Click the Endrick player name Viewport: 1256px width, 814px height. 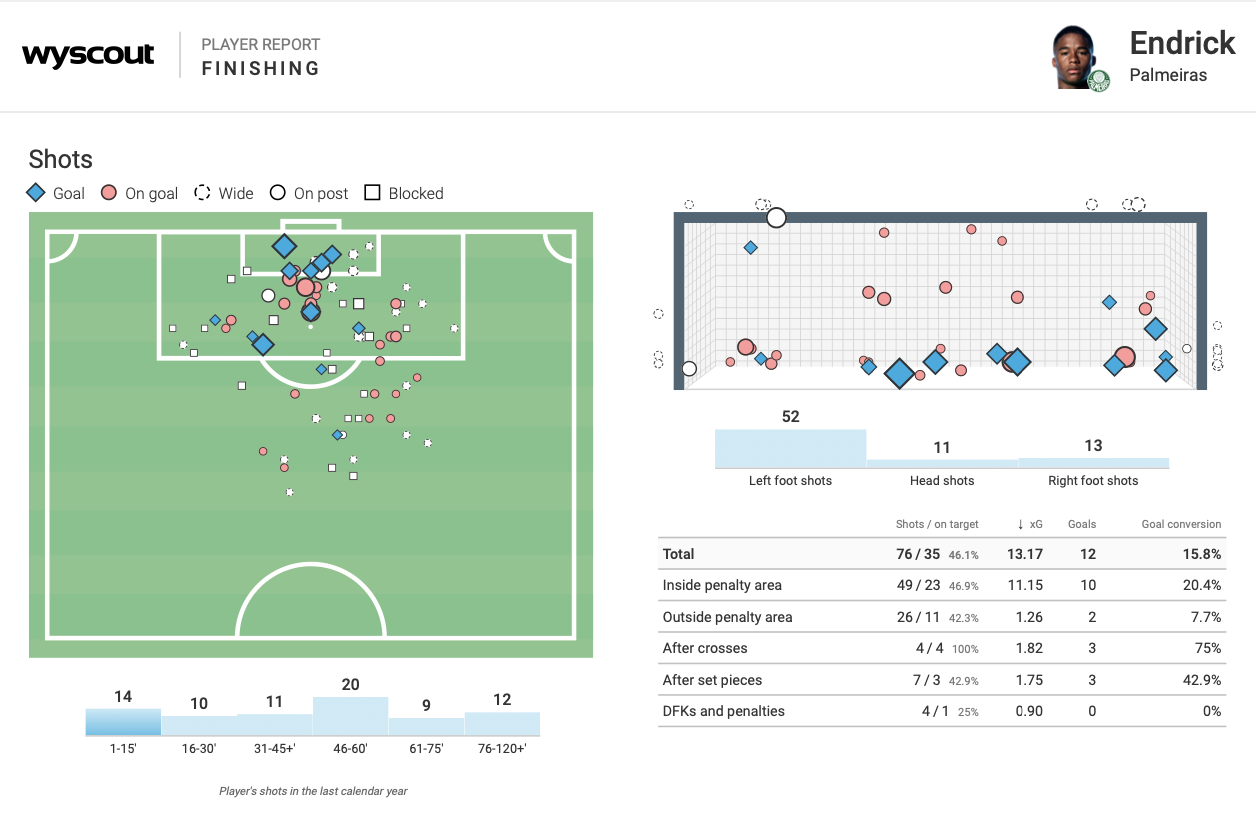click(1182, 43)
